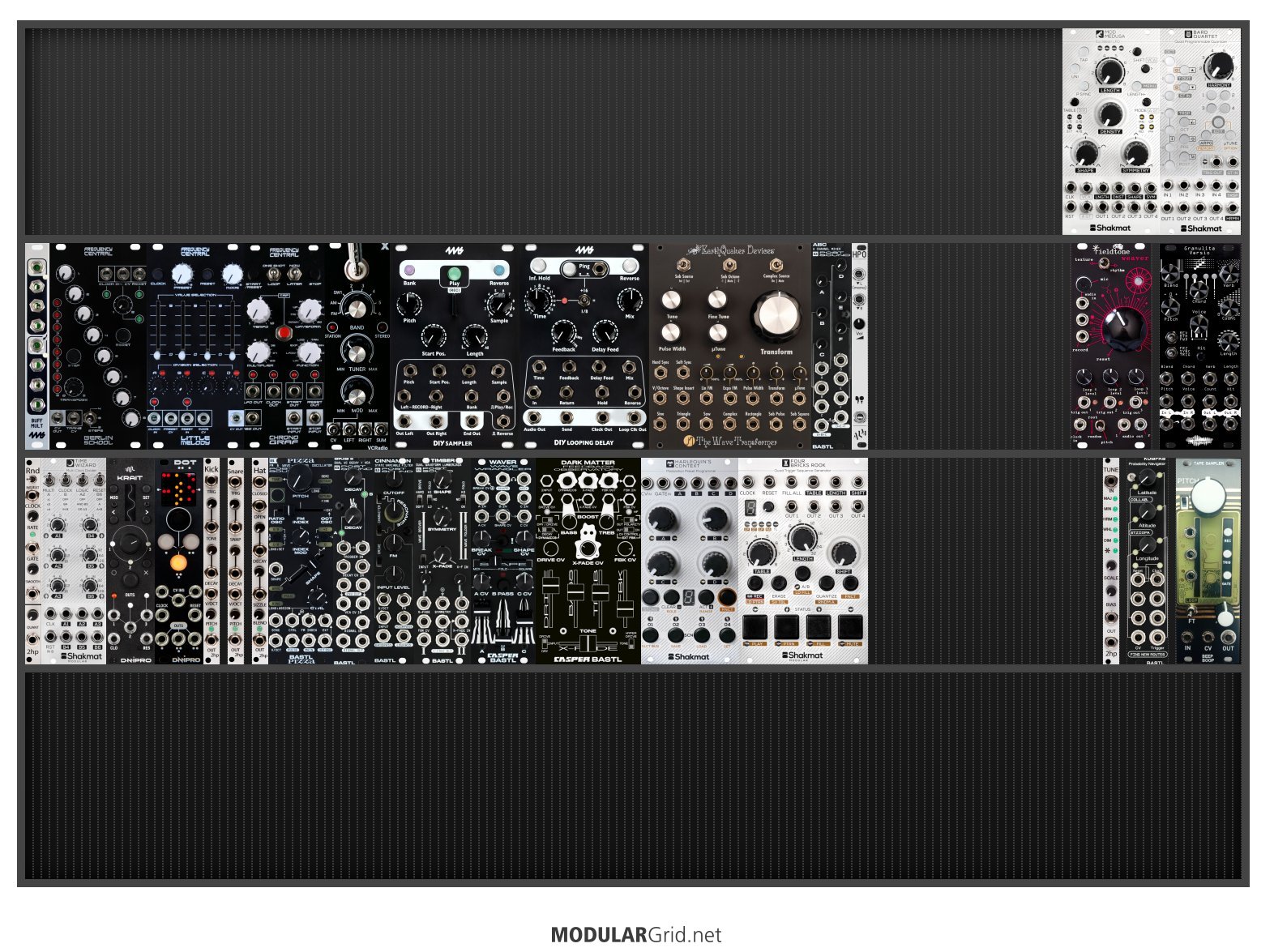The image size is (1274, 952).
Task: Select the Bastl Cinnamon filter module
Action: (393, 561)
